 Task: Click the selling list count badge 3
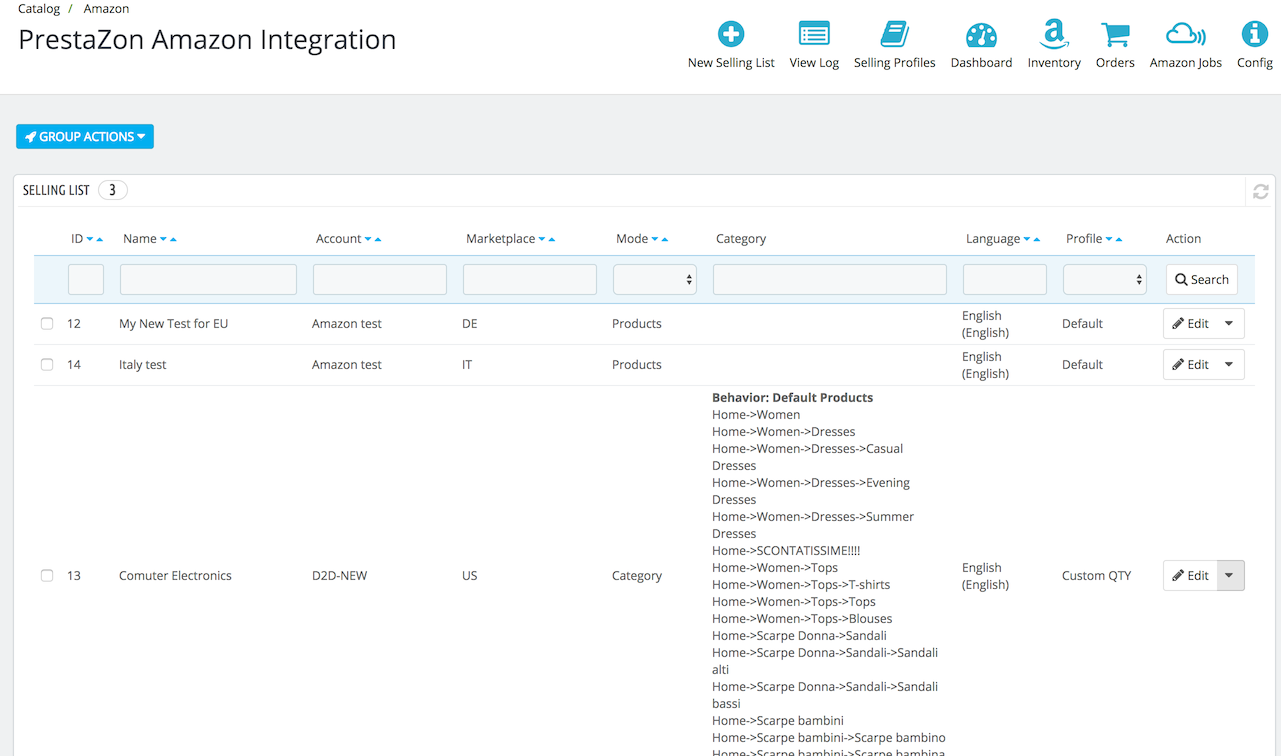[113, 190]
